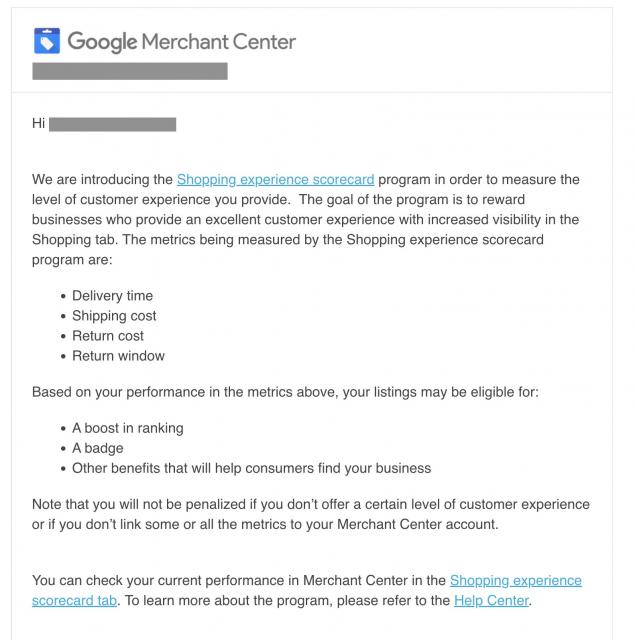Viewport: 635px width, 640px height.
Task: Click the redacted recipient name after "Hi"
Action: (112, 124)
